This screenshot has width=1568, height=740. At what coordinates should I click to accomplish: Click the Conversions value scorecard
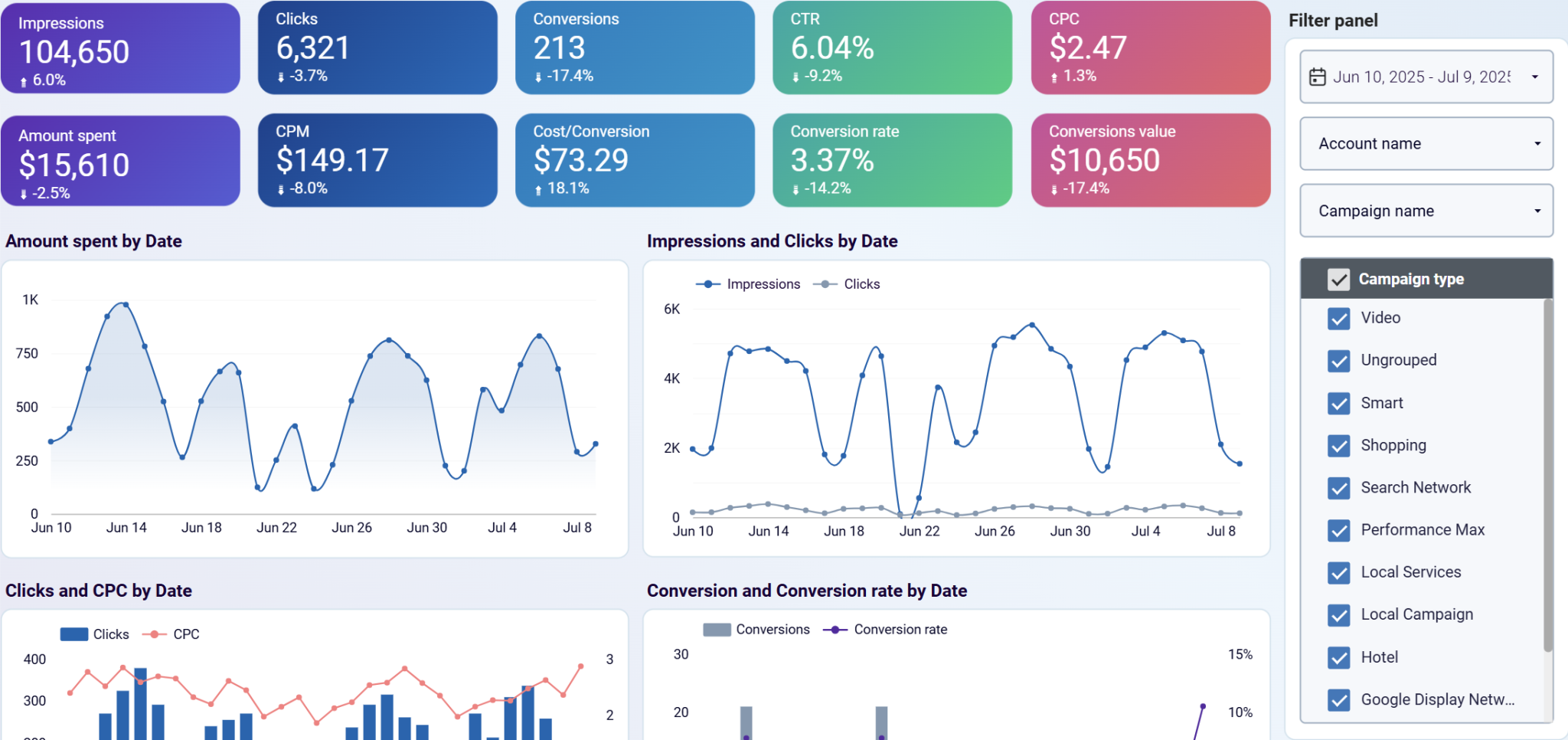(1151, 160)
